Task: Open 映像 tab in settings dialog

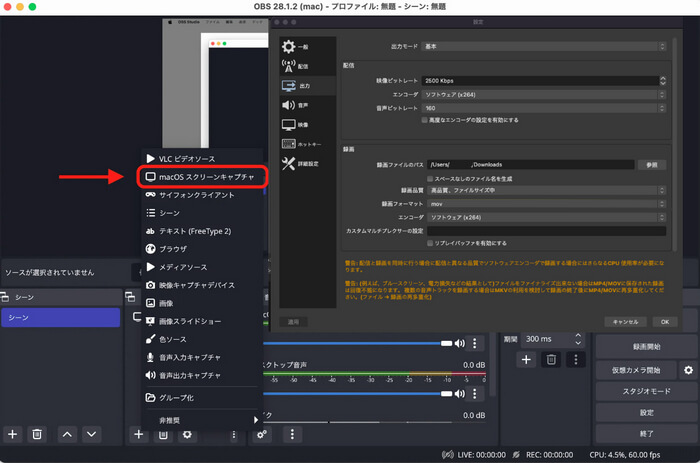Action: [308, 125]
